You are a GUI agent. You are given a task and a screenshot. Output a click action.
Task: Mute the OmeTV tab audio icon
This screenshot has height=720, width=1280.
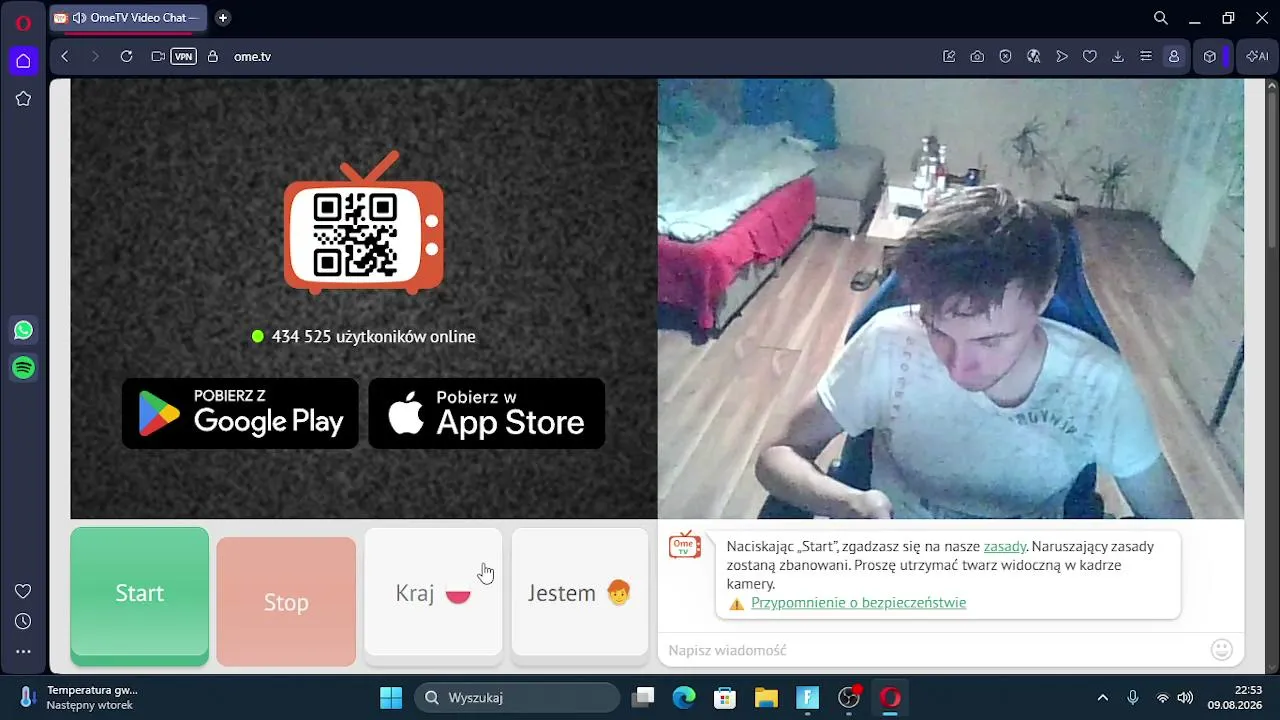click(x=79, y=18)
